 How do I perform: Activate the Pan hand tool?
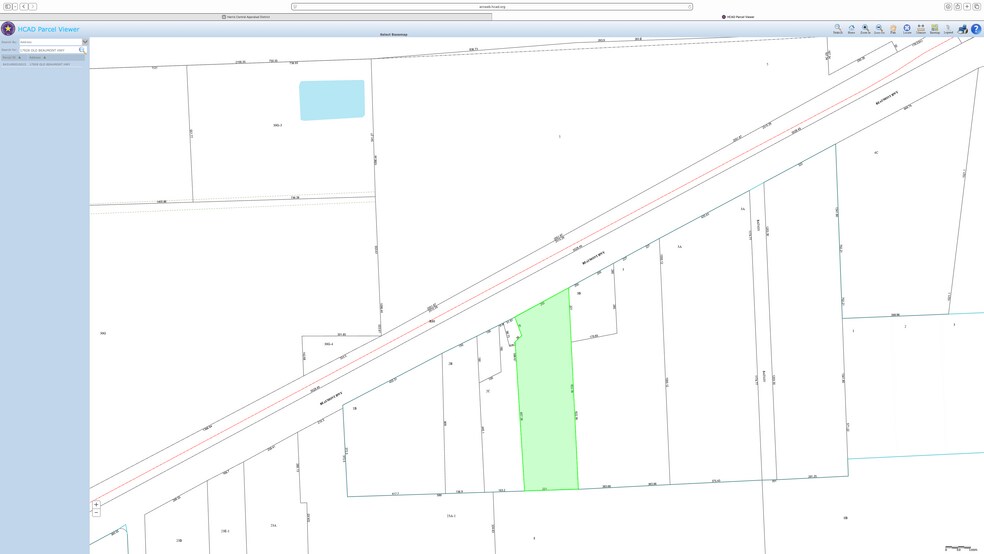tap(893, 29)
